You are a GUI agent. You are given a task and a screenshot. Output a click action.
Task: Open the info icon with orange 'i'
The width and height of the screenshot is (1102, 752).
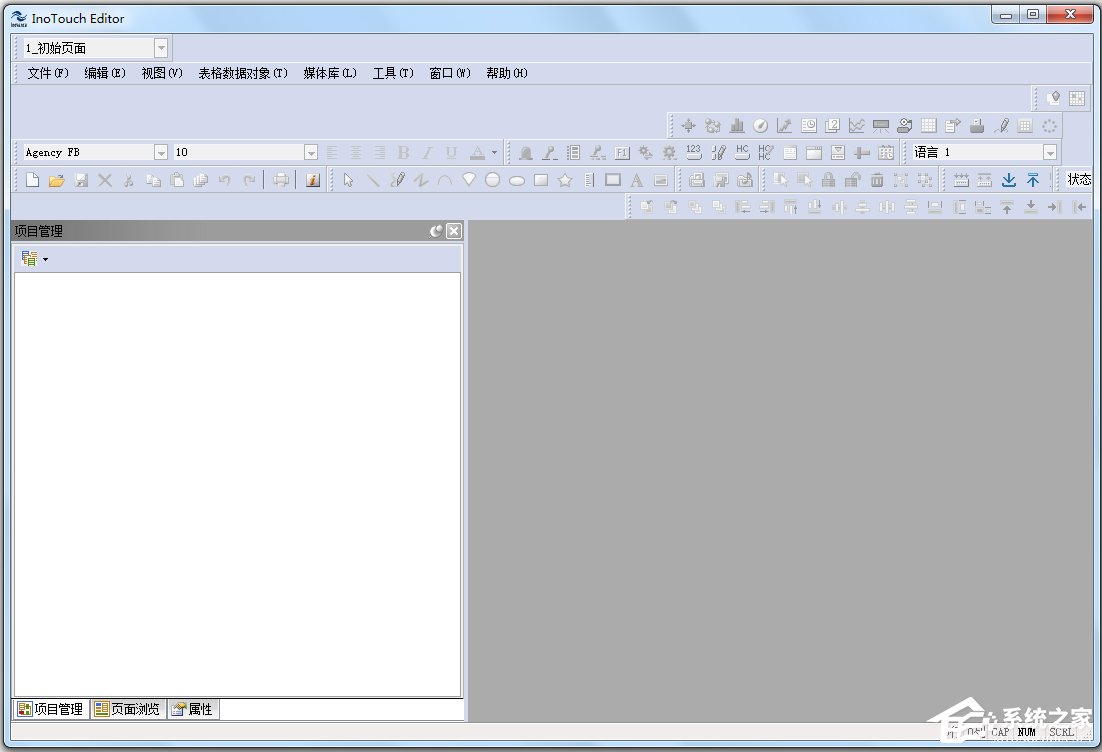(x=313, y=180)
